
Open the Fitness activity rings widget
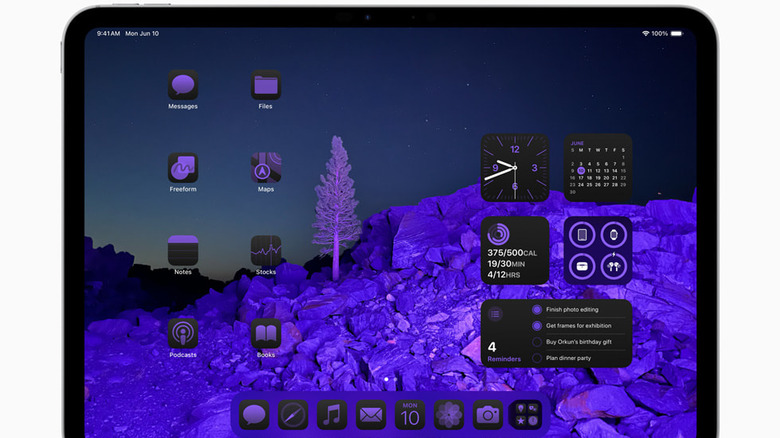[x=515, y=250]
